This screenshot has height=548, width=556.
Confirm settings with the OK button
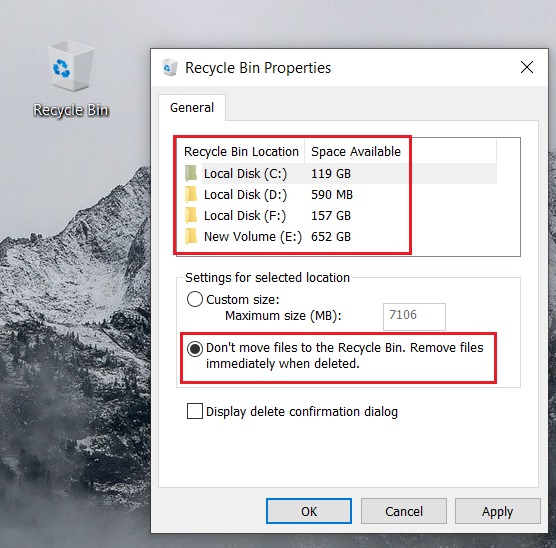click(309, 511)
